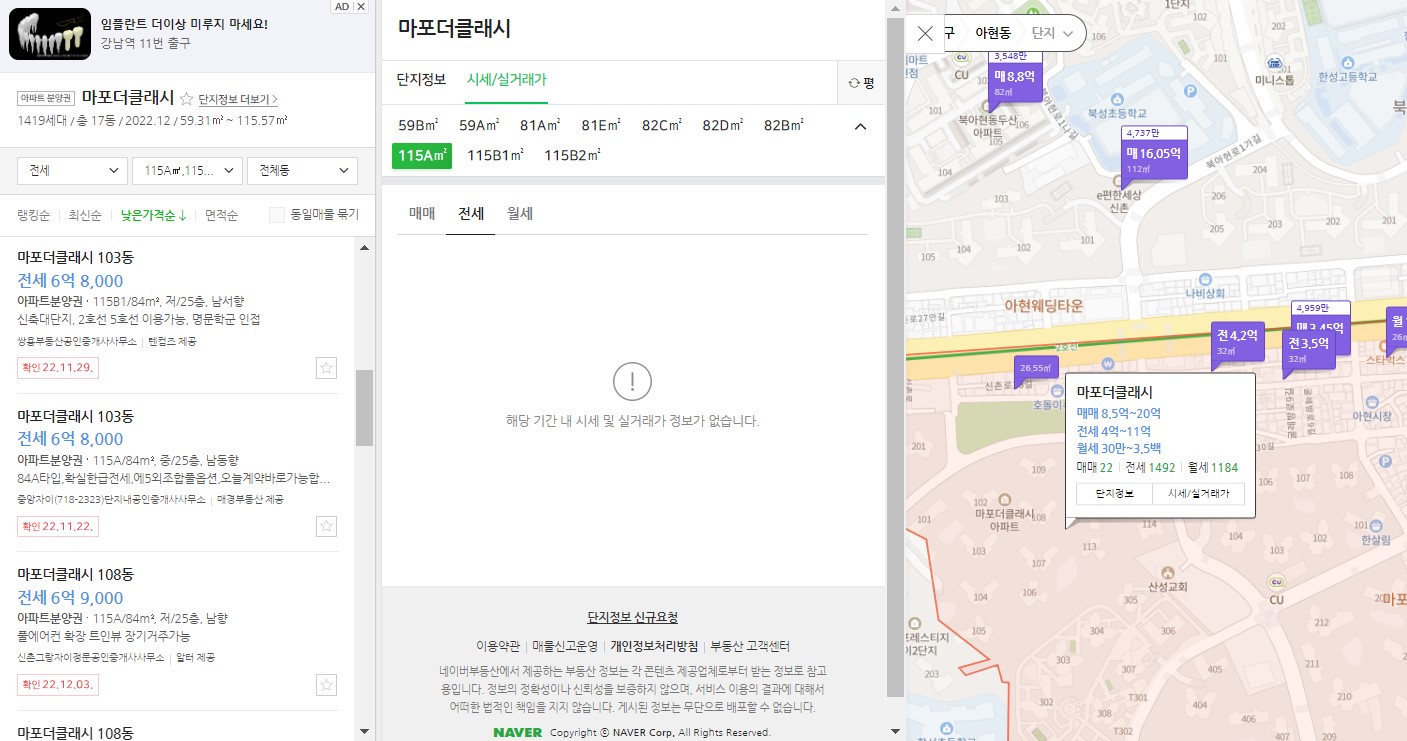This screenshot has width=1407, height=741.
Task: Open the 단지정보 신규요청 link
Action: click(x=633, y=618)
